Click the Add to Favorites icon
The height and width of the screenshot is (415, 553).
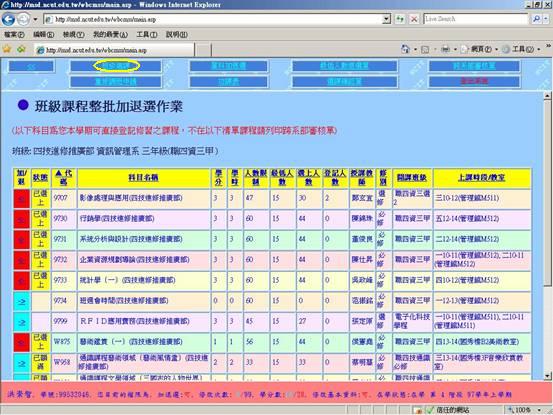click(x=21, y=49)
